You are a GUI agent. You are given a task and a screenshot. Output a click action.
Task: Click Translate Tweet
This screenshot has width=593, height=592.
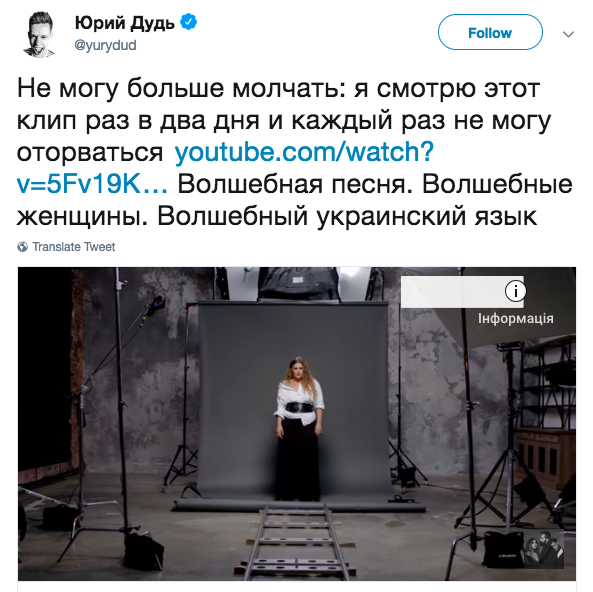pyautogui.click(x=73, y=247)
